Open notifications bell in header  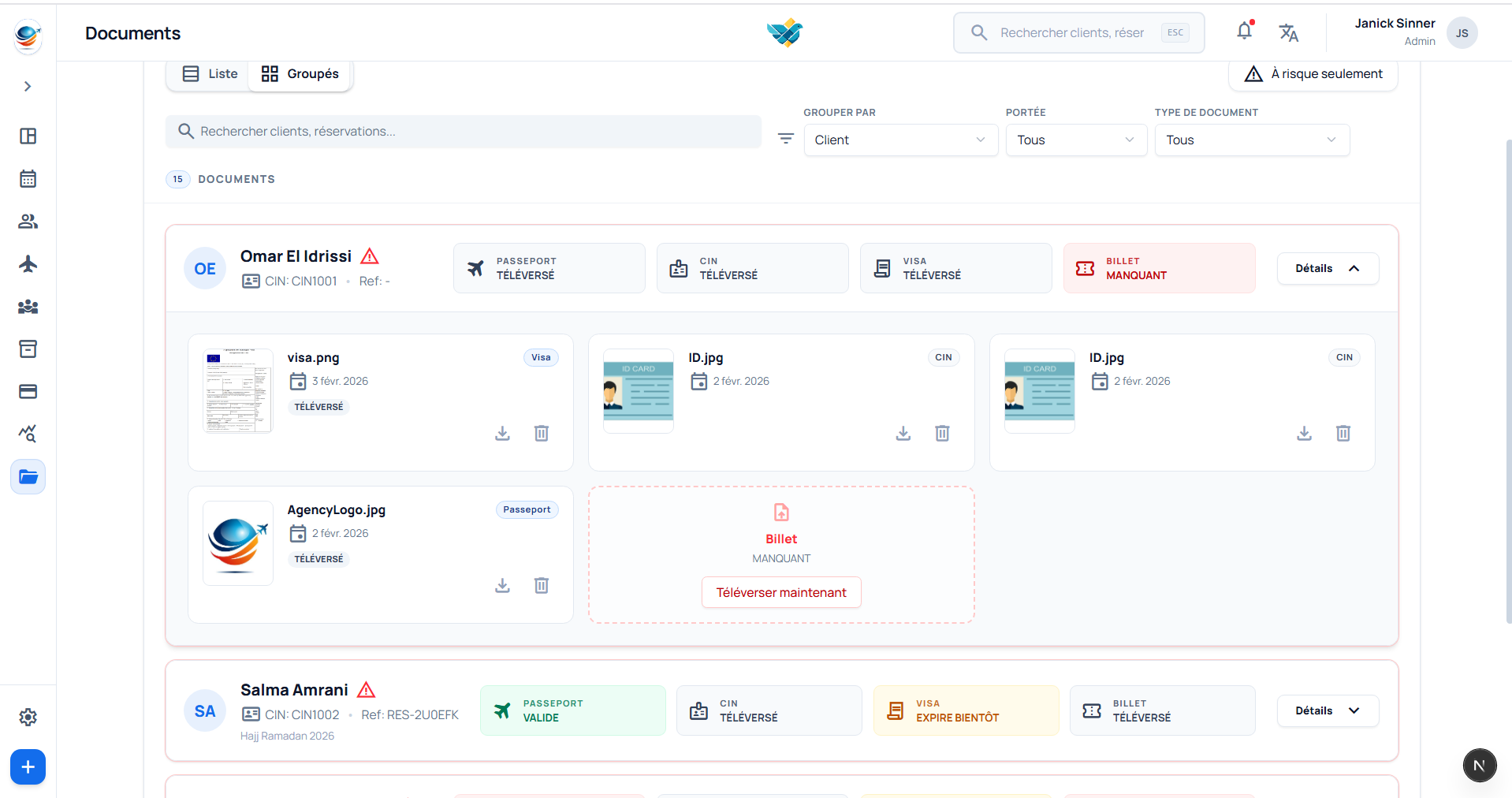point(1244,32)
